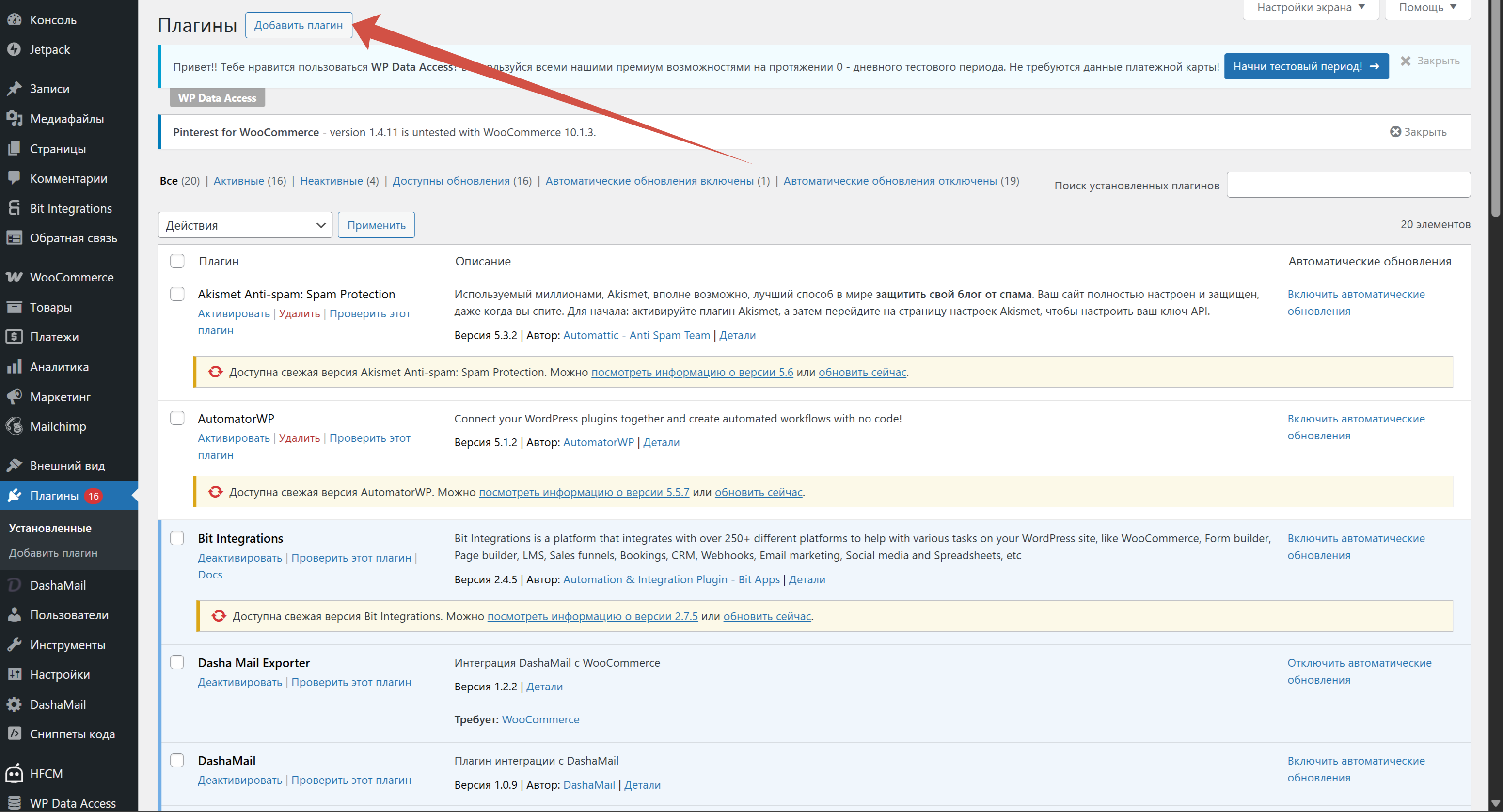
Task: Open the Действия bulk actions dropdown
Action: 245,225
